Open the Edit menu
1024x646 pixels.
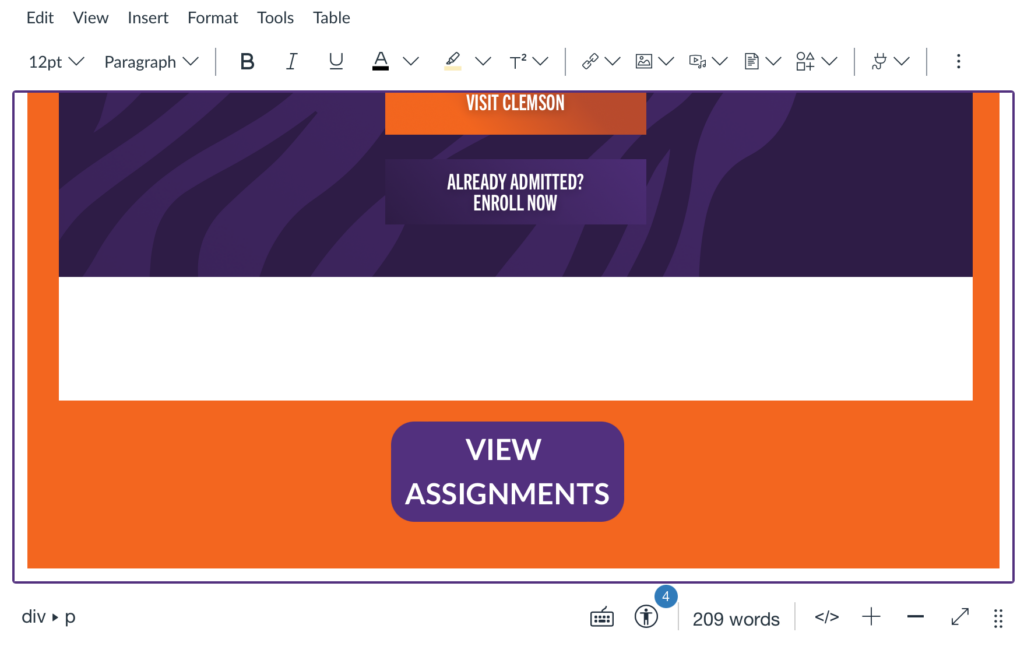40,18
